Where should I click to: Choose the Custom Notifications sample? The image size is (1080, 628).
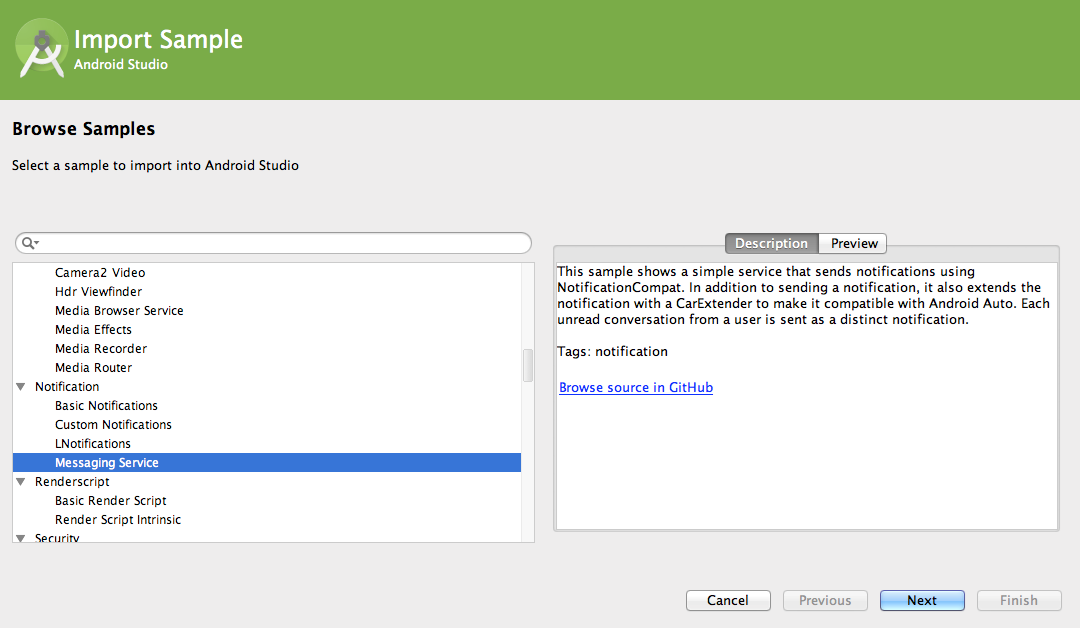tap(113, 425)
